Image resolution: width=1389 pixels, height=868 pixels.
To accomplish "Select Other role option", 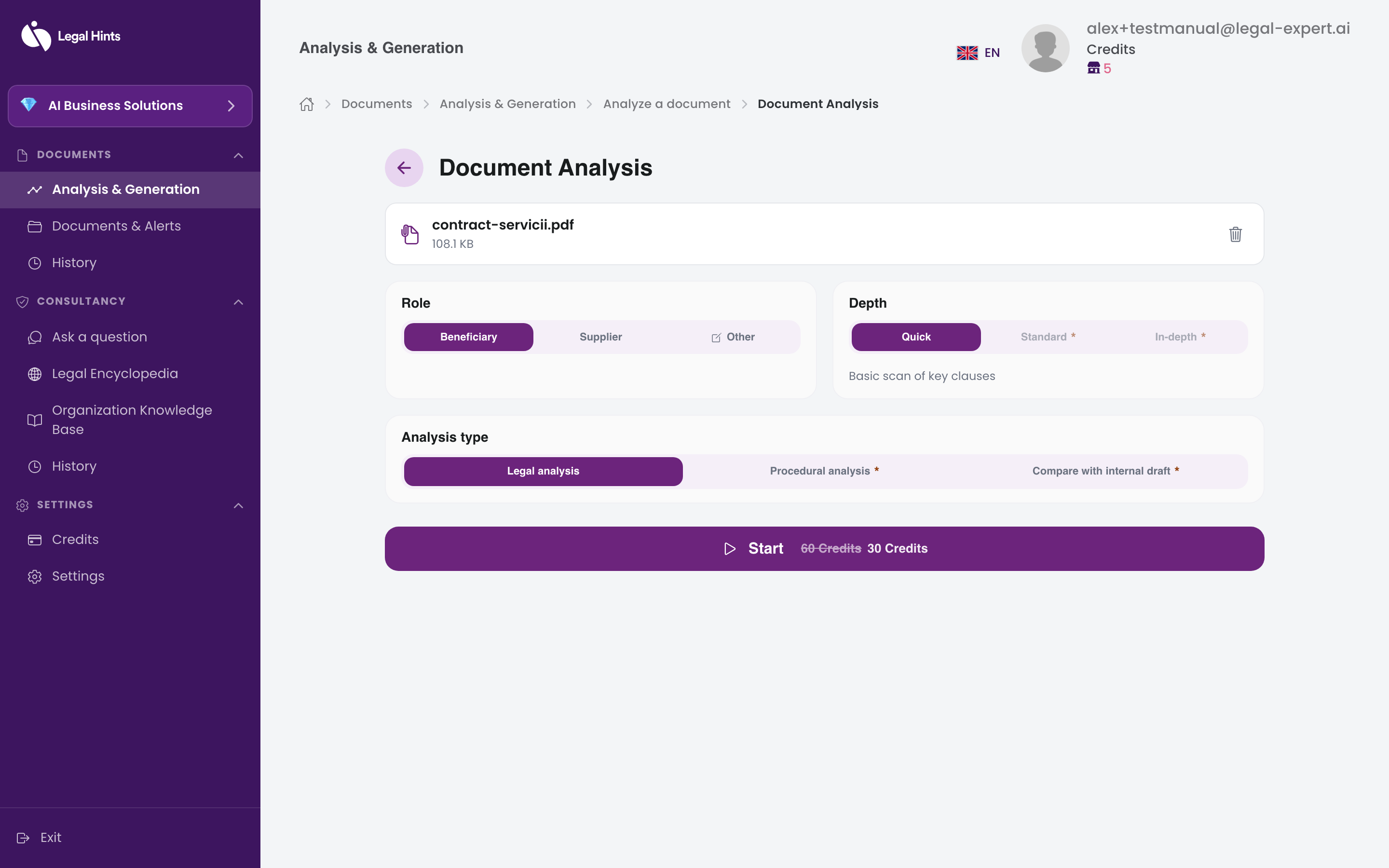I will 733,337.
